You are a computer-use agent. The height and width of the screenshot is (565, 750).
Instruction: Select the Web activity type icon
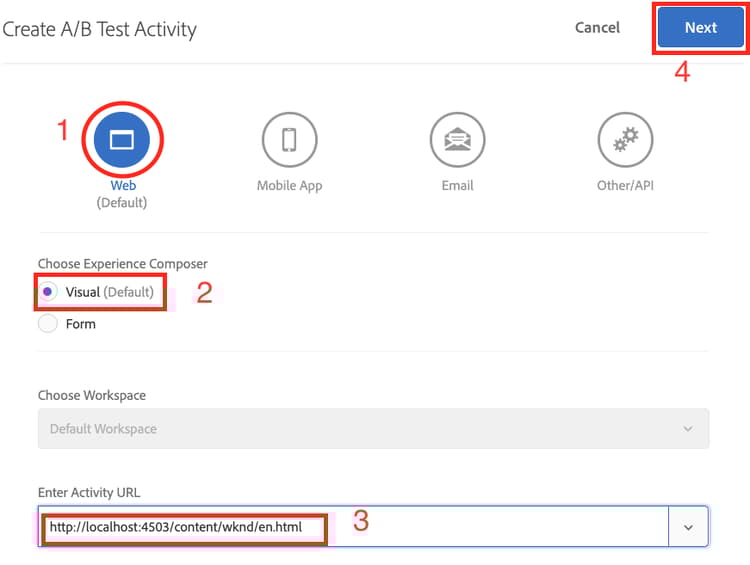(121, 139)
